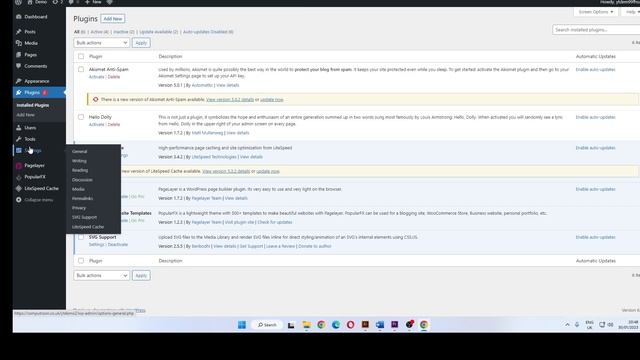Click the top Apply button
Viewport: 640px width, 360px height.
point(141,43)
